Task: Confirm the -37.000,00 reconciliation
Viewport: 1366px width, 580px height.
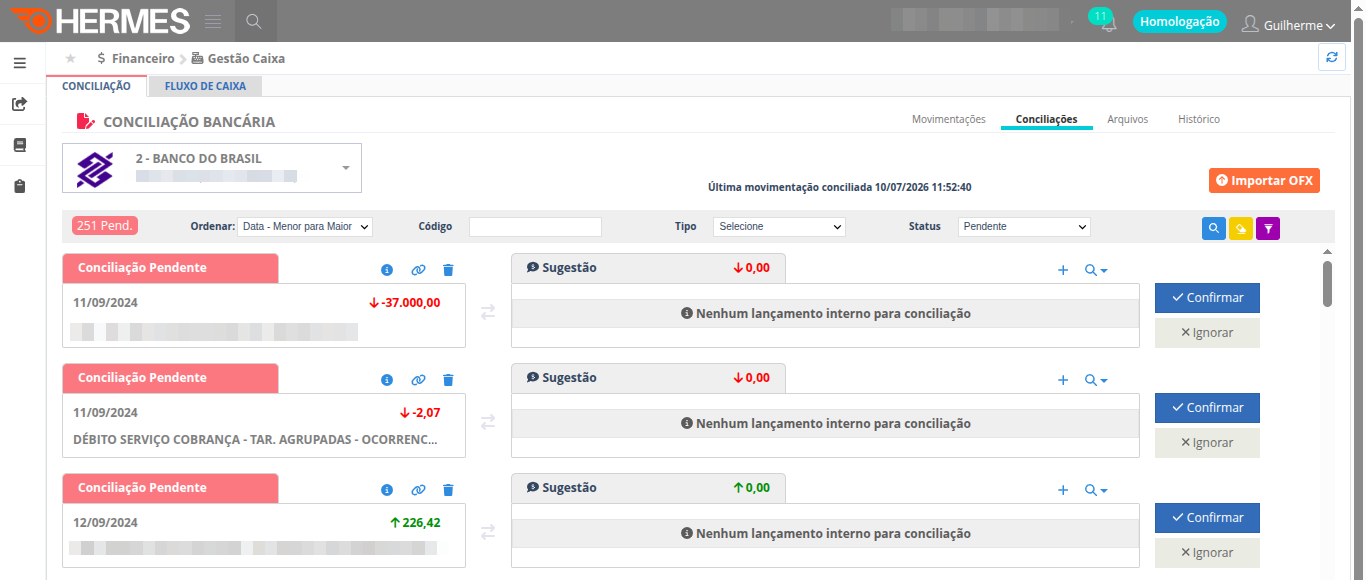Action: point(1207,298)
